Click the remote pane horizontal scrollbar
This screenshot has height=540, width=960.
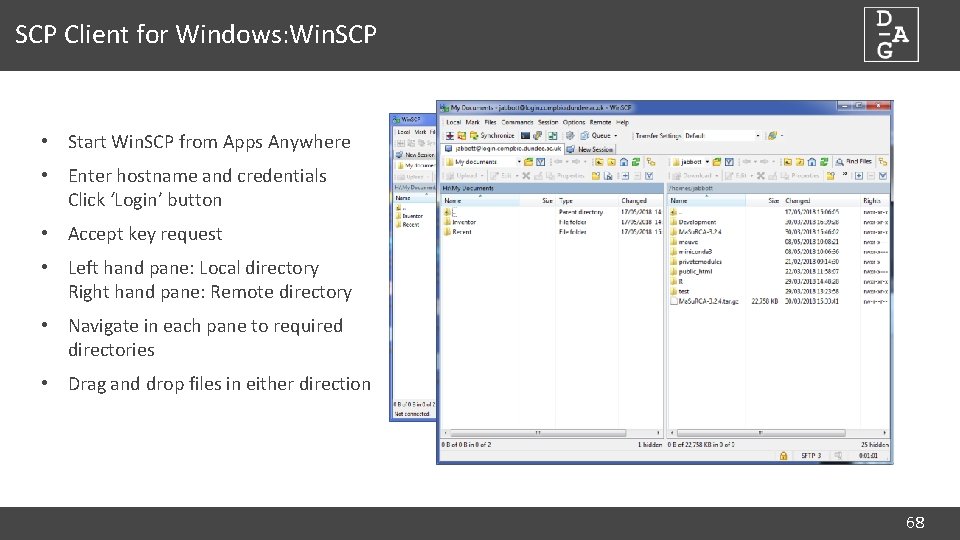778,433
